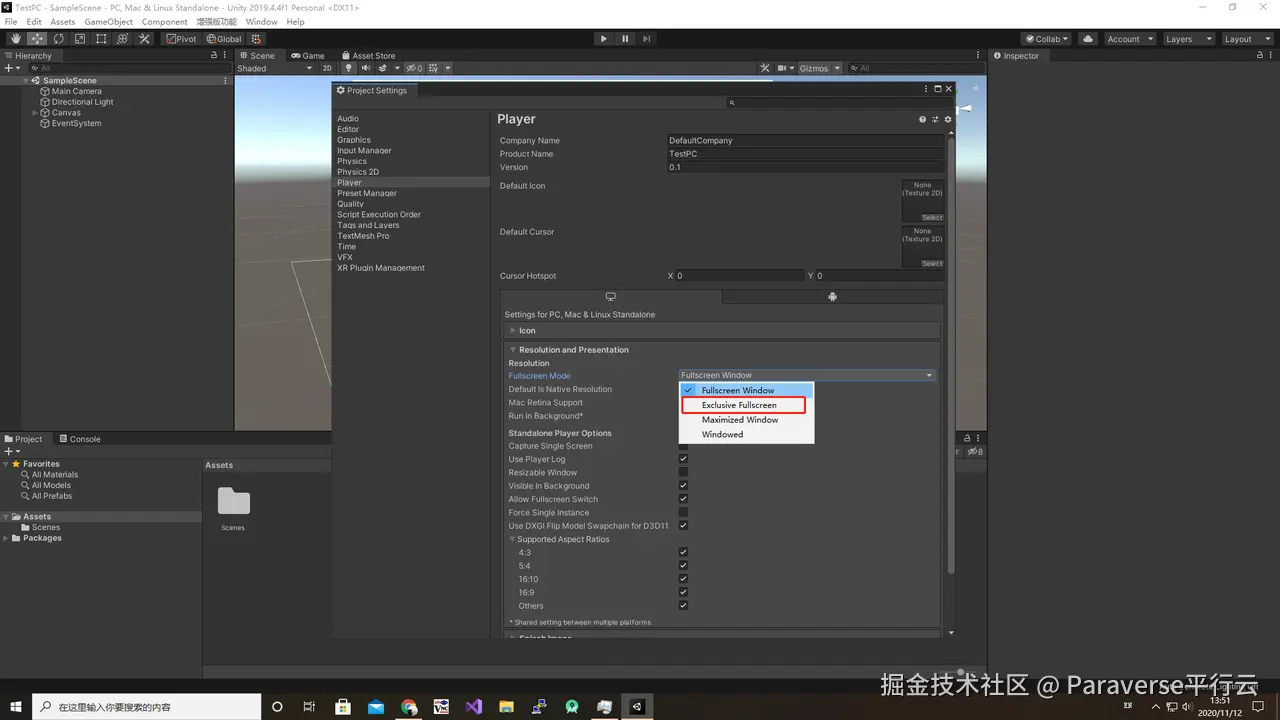Open Windows Task View icon
The width and height of the screenshot is (1280, 720).
tap(309, 707)
